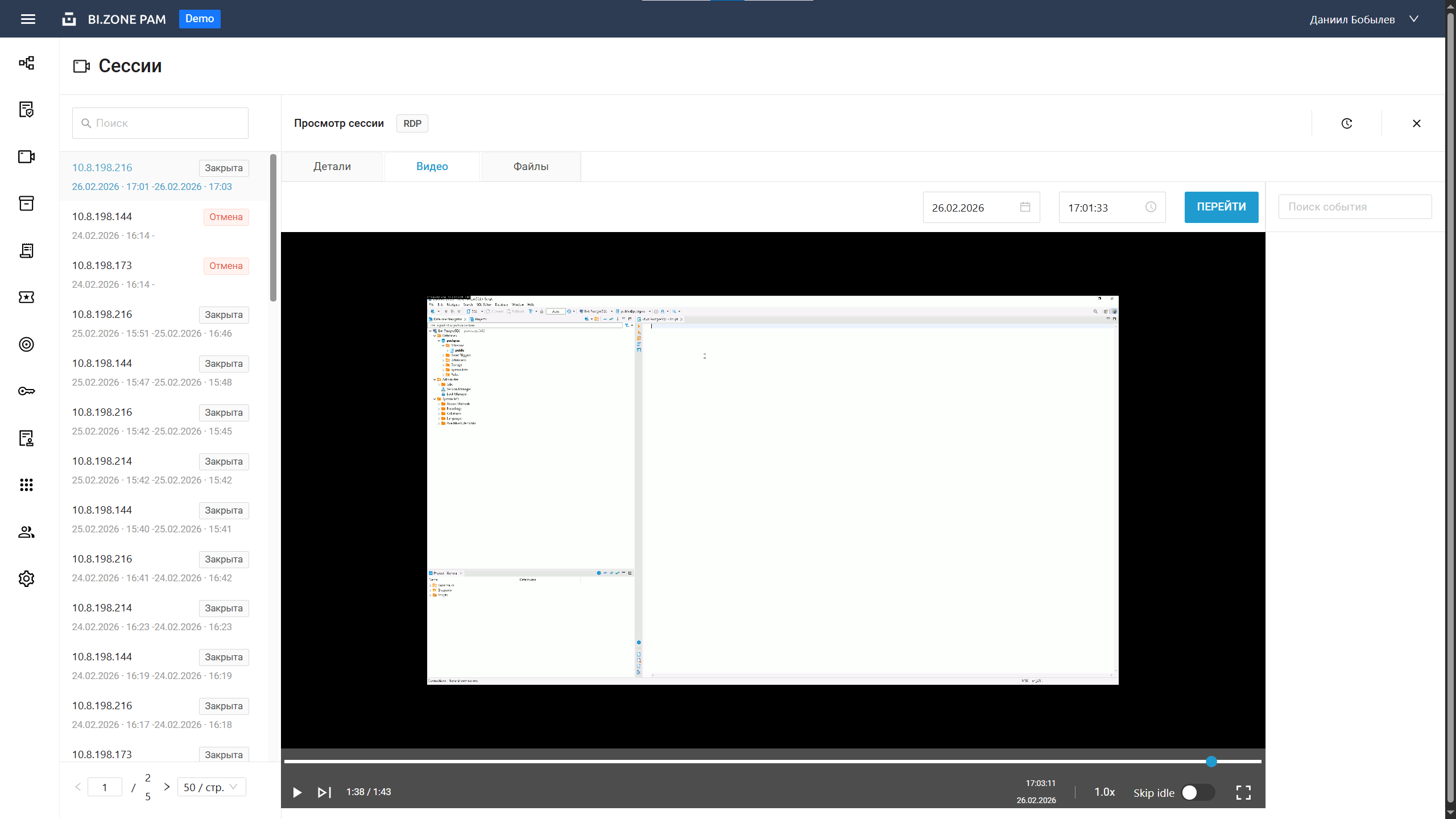The height and width of the screenshot is (819, 1456).
Task: Enter fullscreen video mode
Action: pos(1243,792)
